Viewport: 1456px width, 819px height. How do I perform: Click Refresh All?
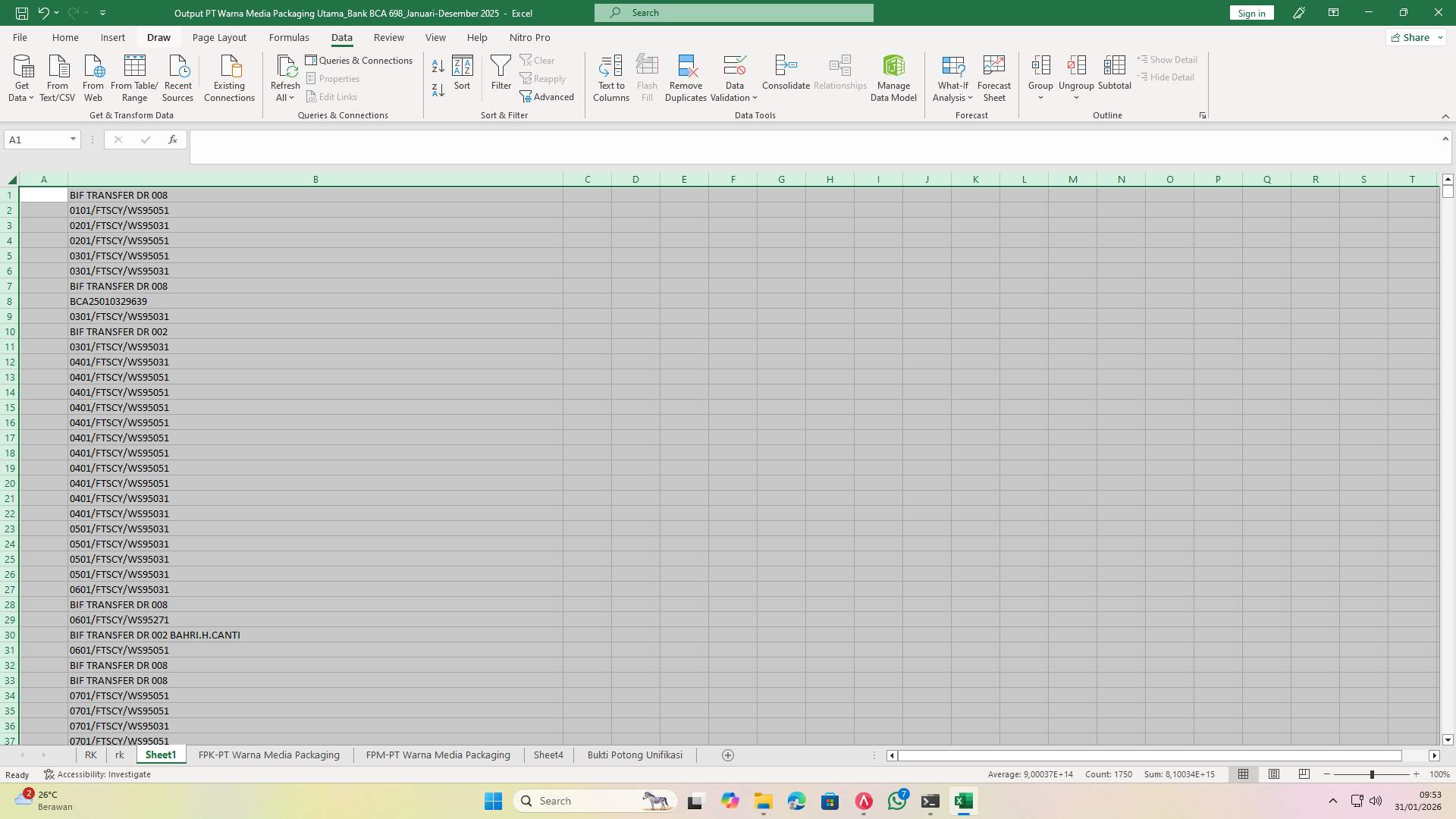[x=285, y=77]
